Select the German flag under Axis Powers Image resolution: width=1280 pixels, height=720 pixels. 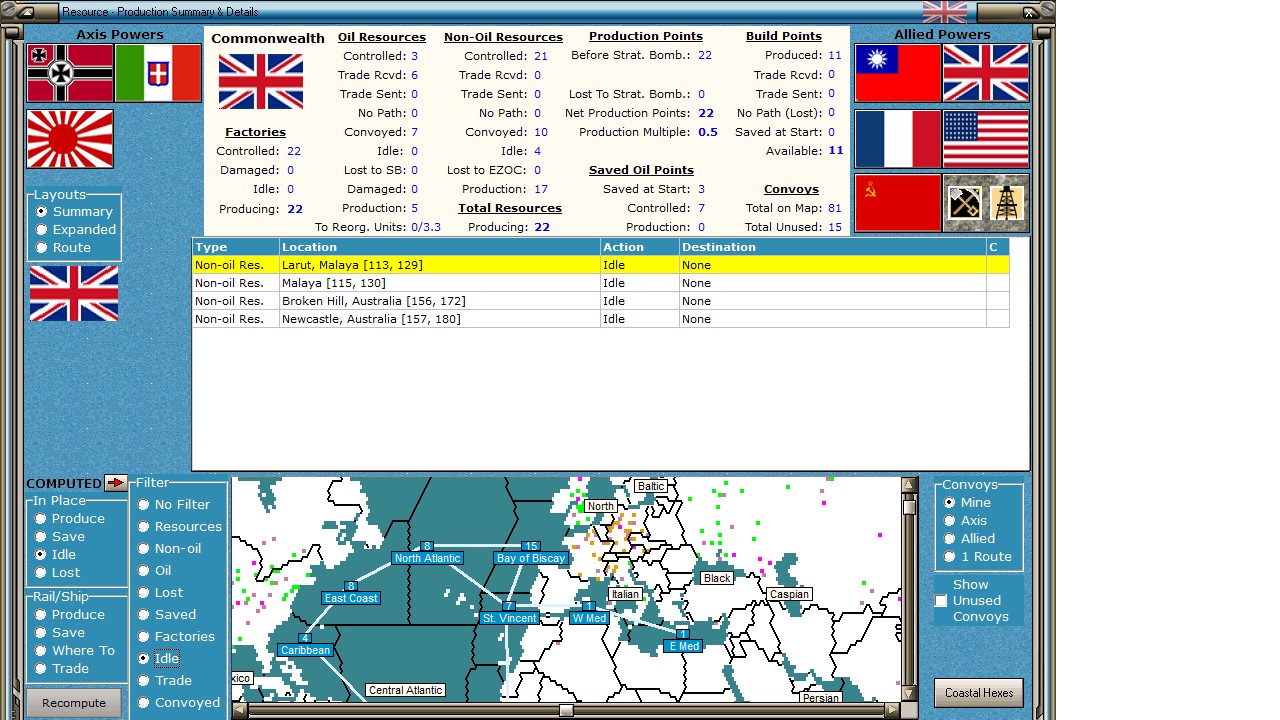tap(70, 73)
